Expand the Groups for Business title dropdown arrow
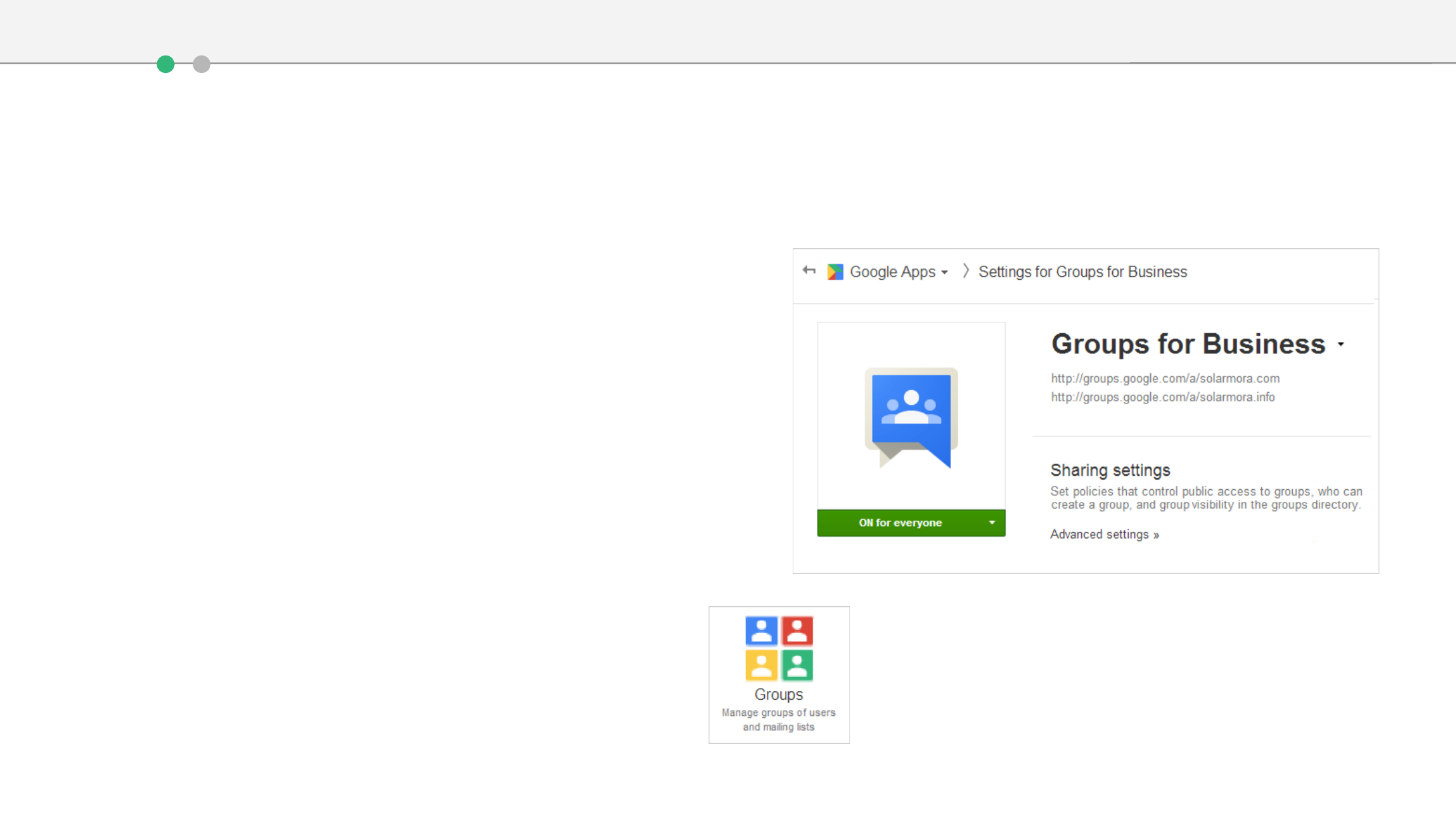This screenshot has height=819, width=1456. coord(1341,345)
